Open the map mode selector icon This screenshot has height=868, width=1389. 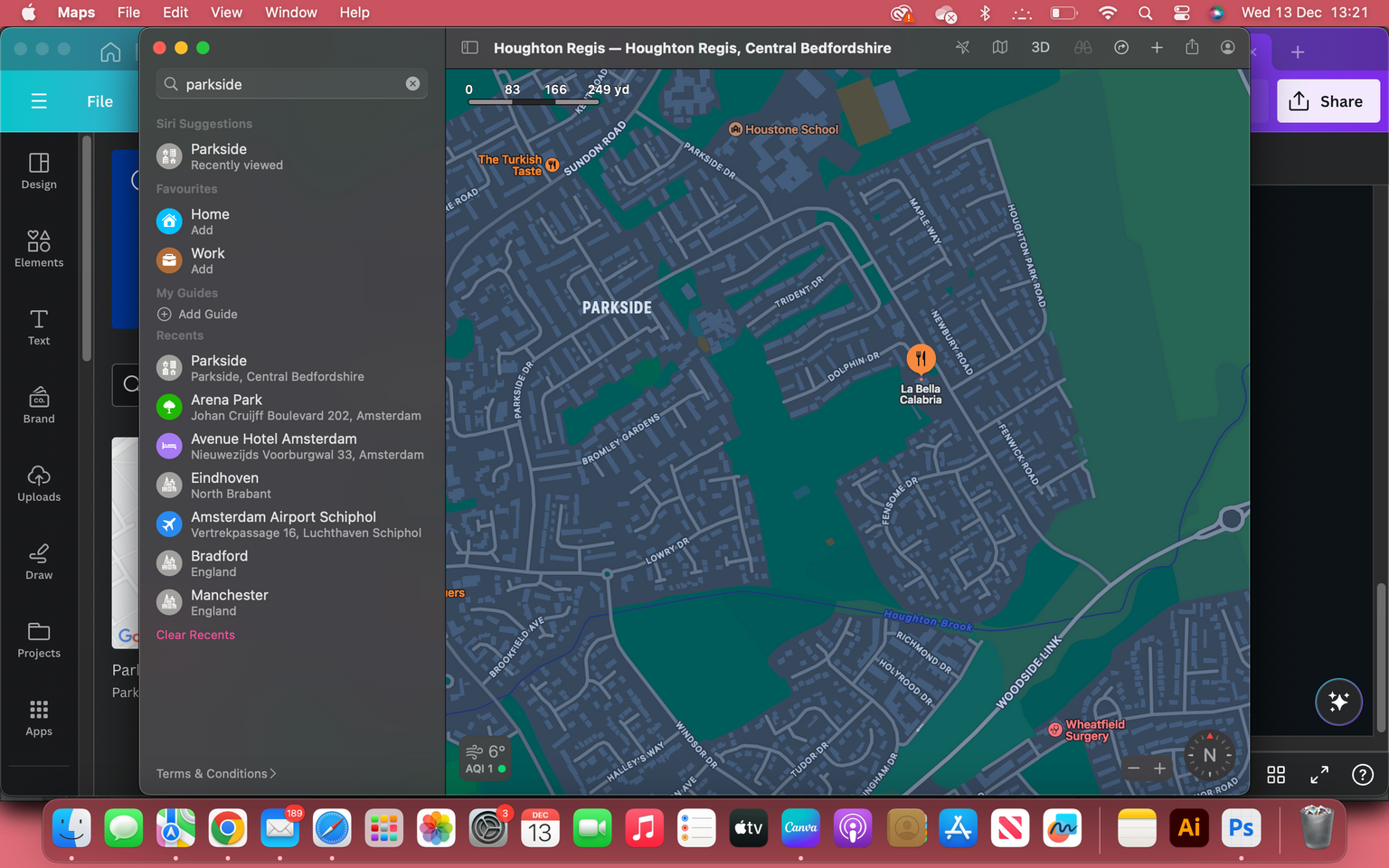(1000, 48)
